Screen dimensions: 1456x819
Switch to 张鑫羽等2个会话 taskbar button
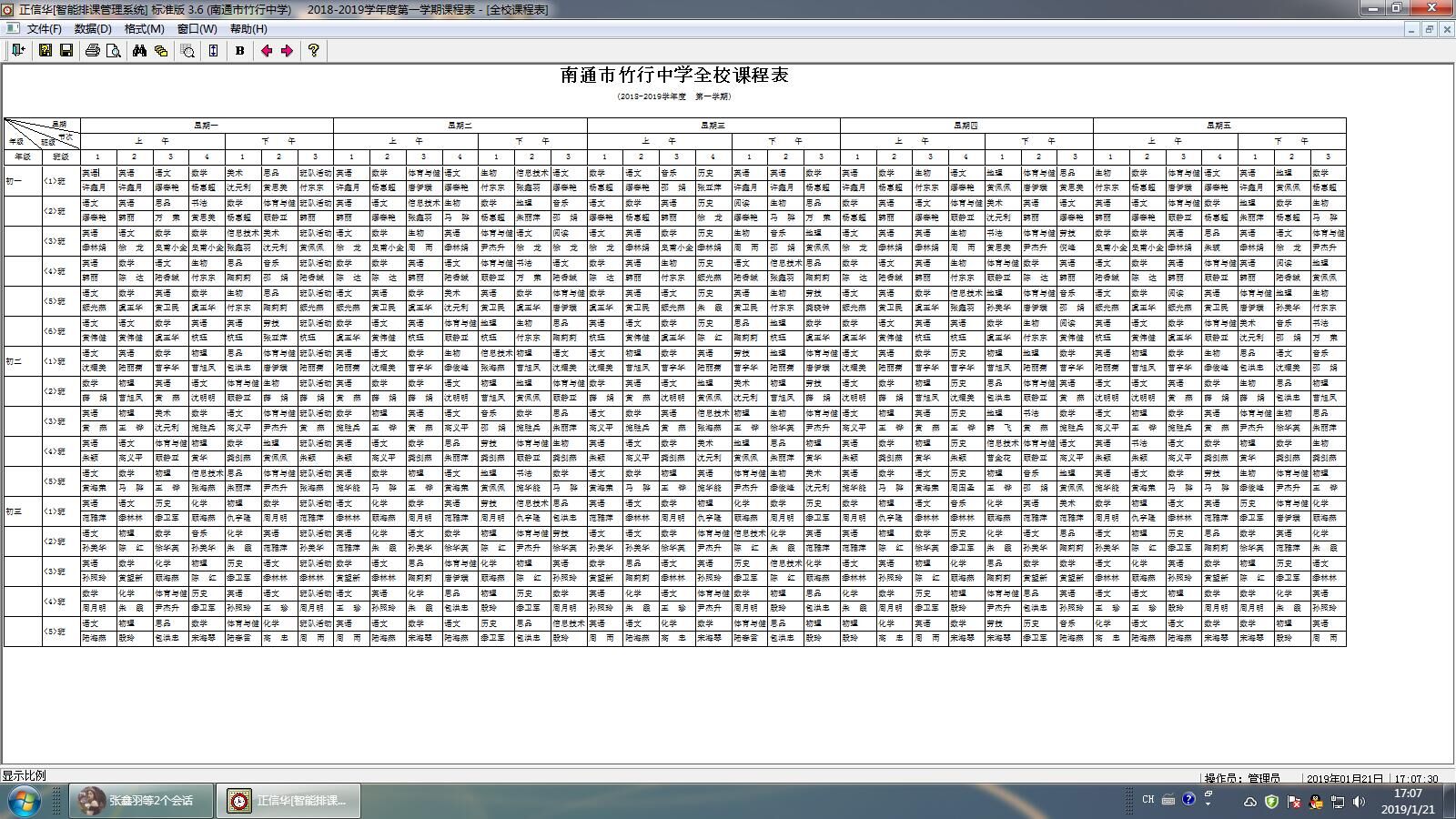click(x=139, y=801)
